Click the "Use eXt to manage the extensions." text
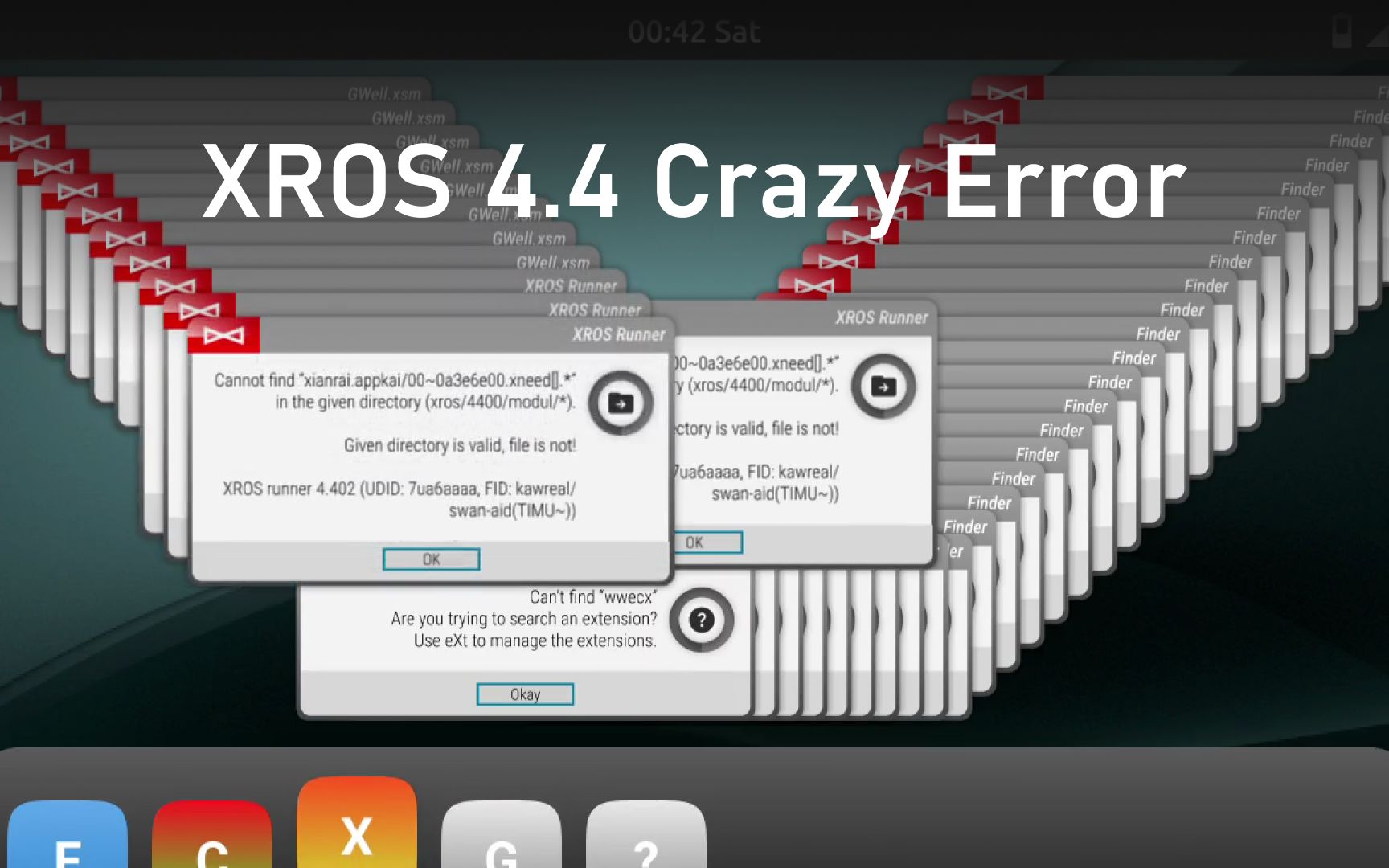 coord(535,641)
